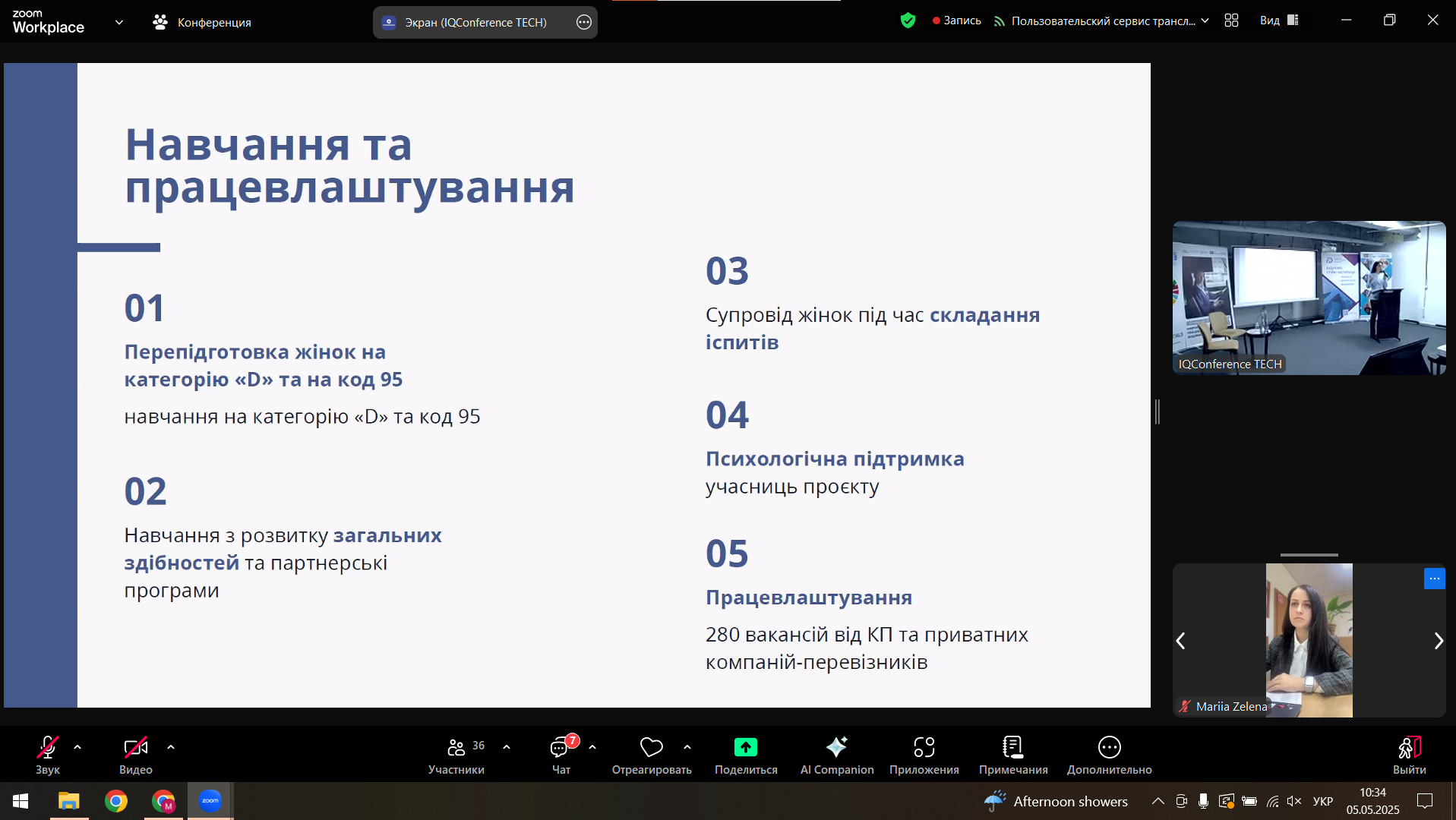Image resolution: width=1456 pixels, height=820 pixels.
Task: Click the gallery strip collapse bar above Mariia's video
Action: click(1309, 555)
